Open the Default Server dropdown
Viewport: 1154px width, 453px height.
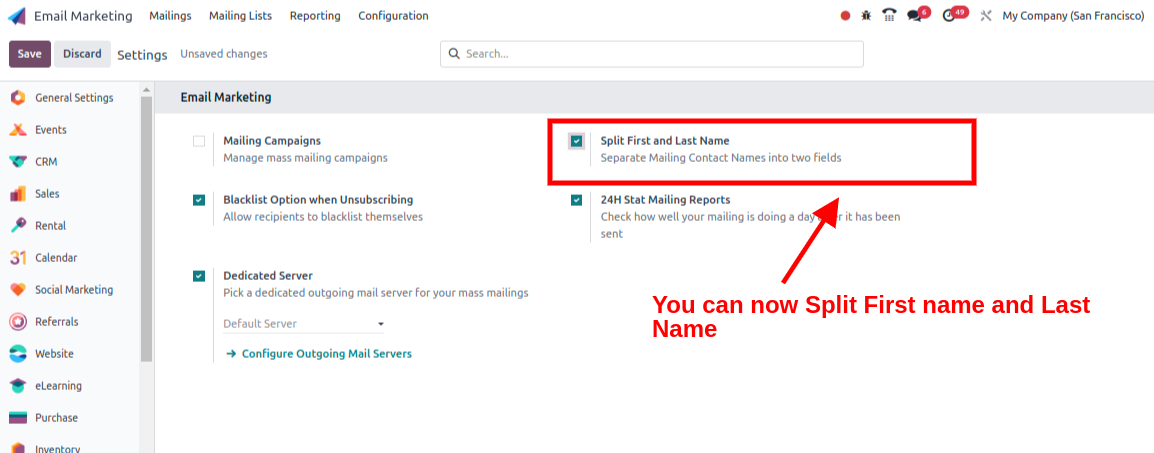[x=303, y=324]
